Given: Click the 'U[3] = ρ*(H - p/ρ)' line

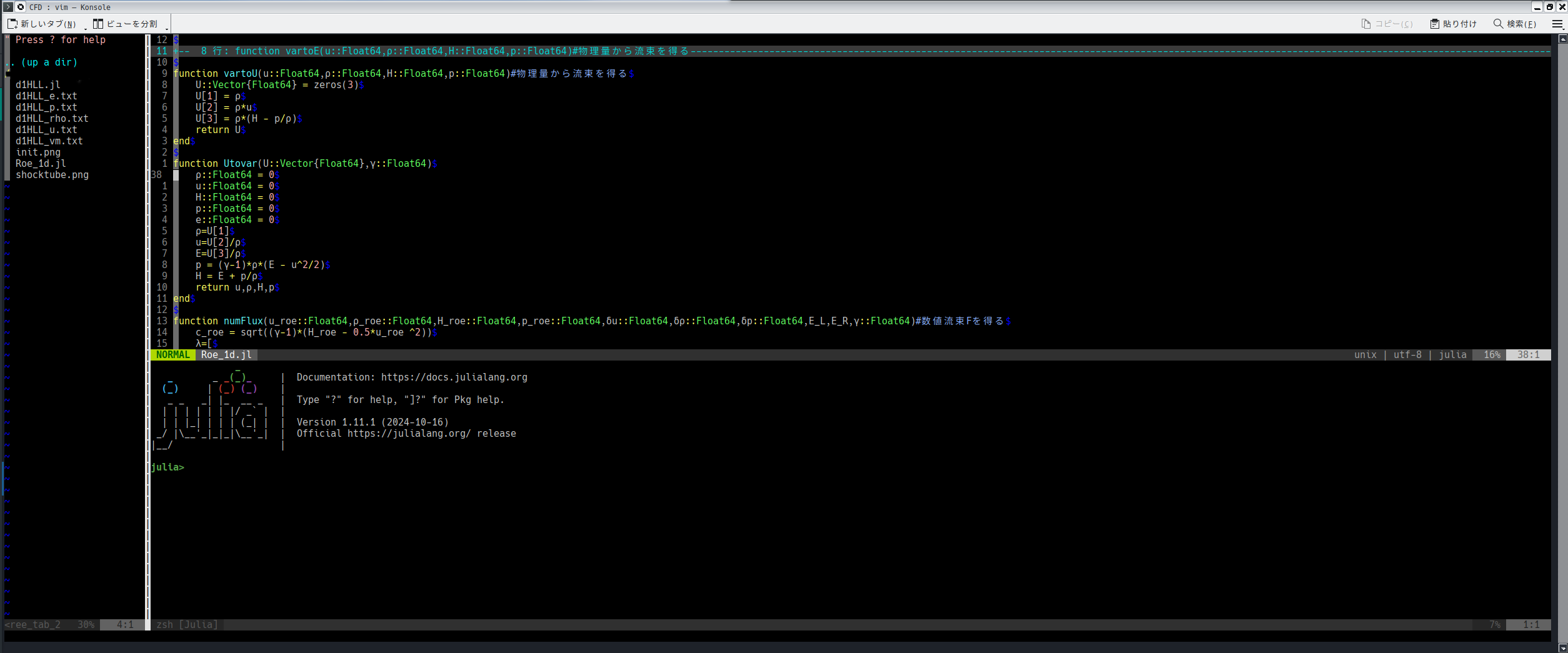Looking at the screenshot, I should (249, 119).
